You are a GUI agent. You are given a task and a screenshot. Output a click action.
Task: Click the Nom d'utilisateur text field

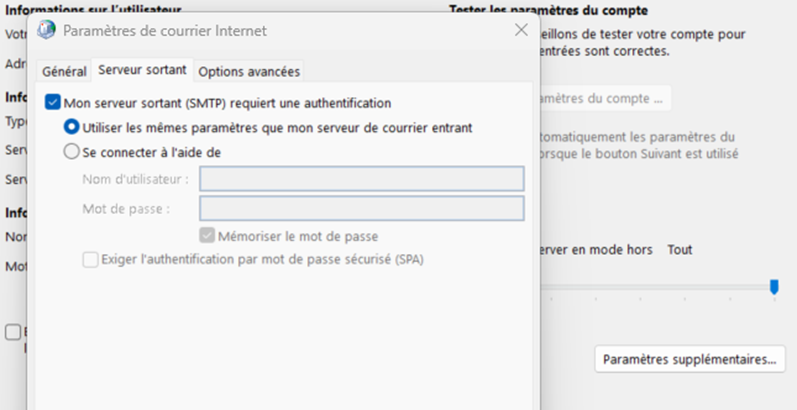(361, 179)
